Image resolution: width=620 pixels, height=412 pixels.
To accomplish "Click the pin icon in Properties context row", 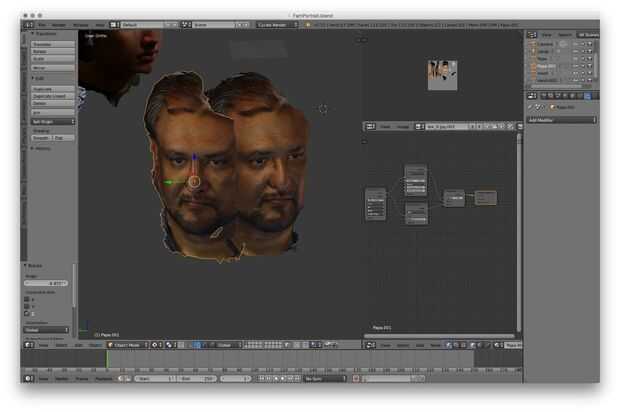I will [x=531, y=107].
